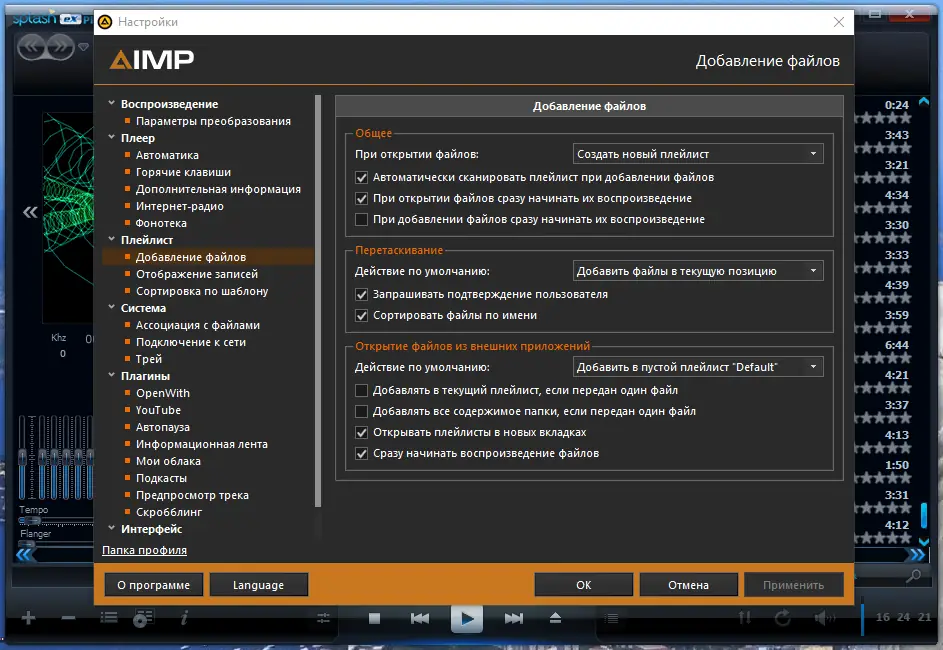This screenshot has width=943, height=650.
Task: Open the 'Папка профиля' link
Action: [144, 550]
